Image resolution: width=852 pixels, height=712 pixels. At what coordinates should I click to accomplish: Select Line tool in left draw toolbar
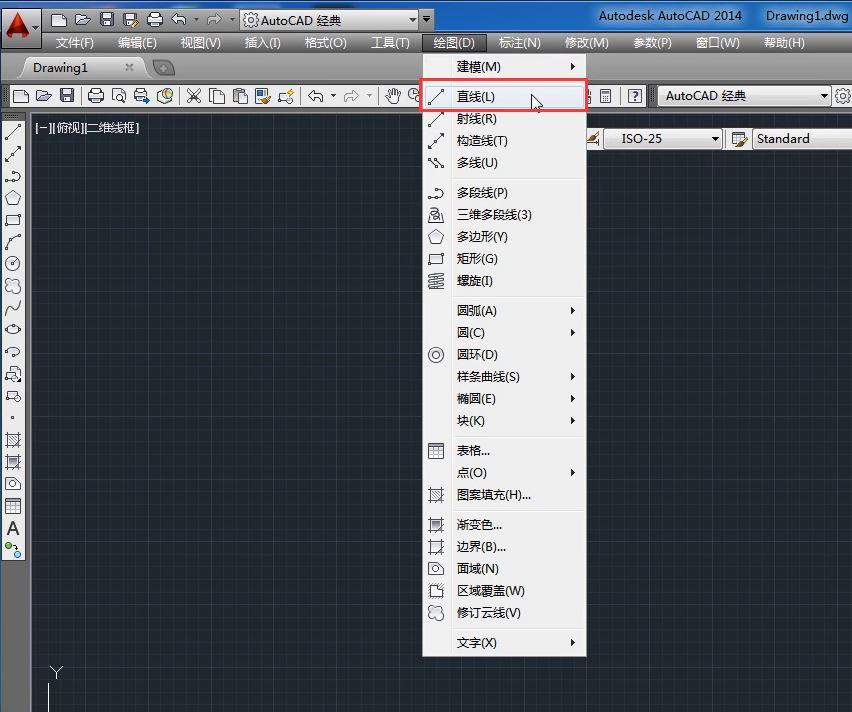pyautogui.click(x=13, y=132)
